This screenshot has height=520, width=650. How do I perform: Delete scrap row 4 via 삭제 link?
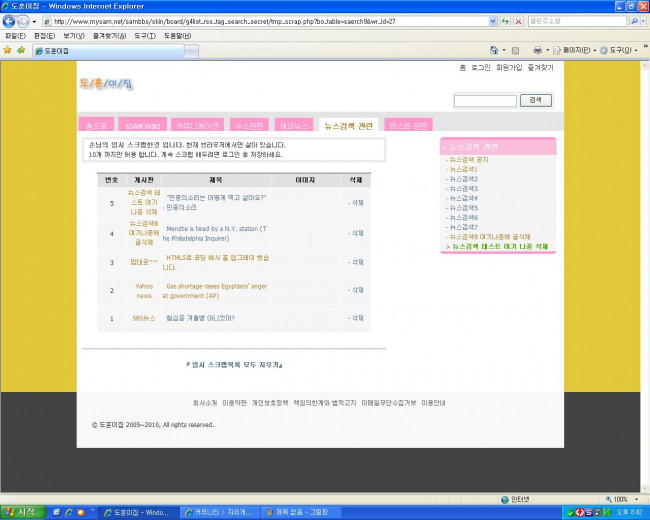tap(356, 233)
